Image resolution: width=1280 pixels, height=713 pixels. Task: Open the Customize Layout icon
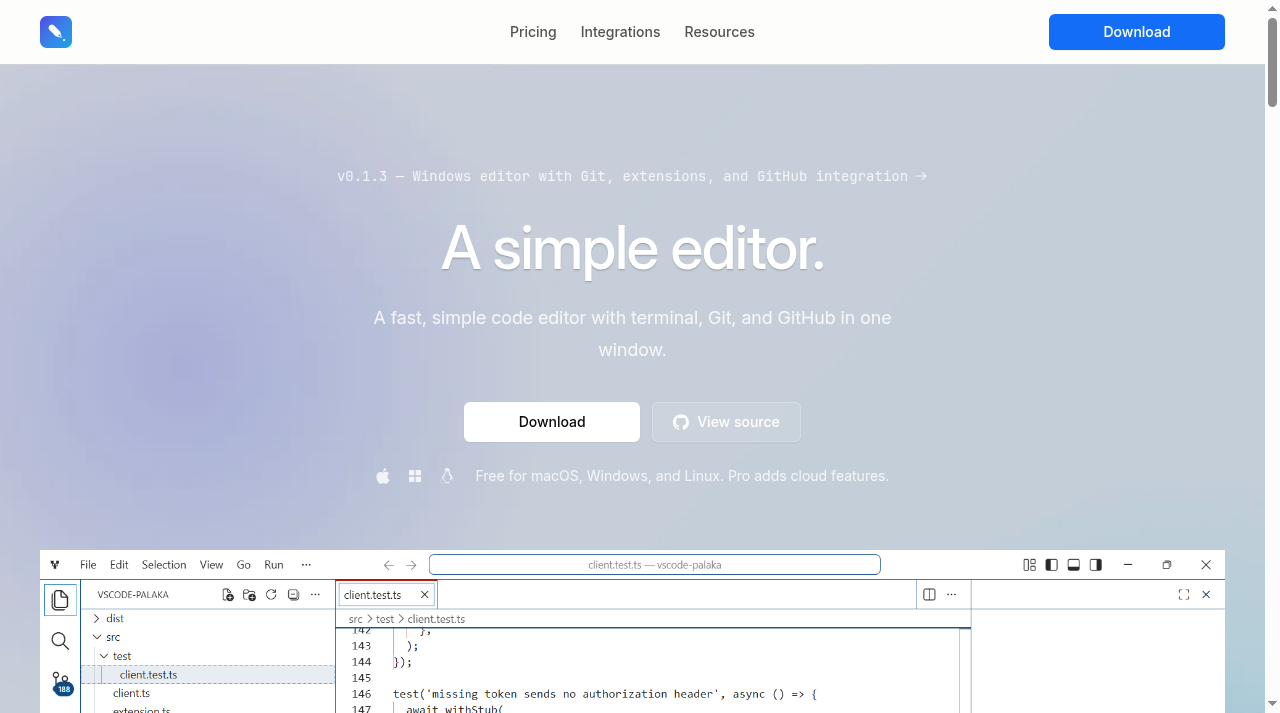tap(1030, 565)
